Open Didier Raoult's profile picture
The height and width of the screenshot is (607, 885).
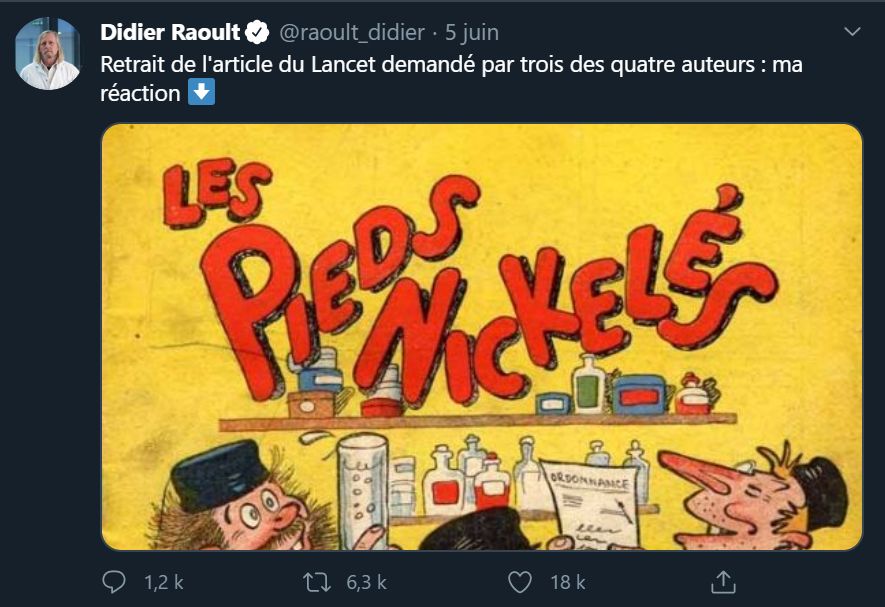47,54
